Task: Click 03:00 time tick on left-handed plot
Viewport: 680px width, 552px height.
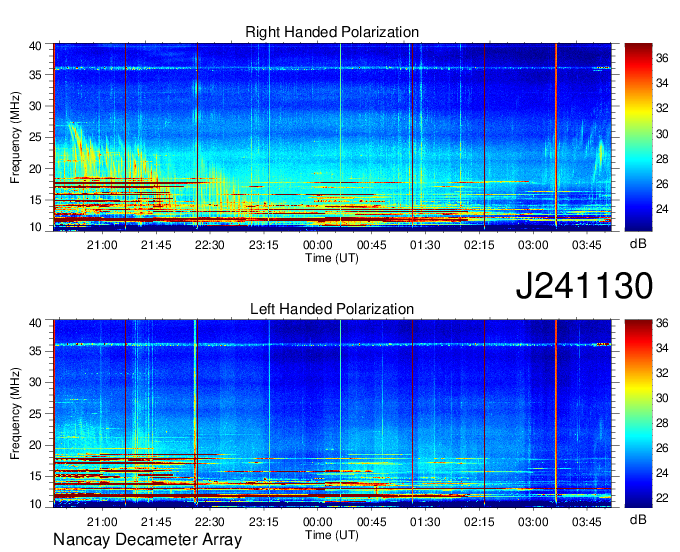Action: [533, 522]
